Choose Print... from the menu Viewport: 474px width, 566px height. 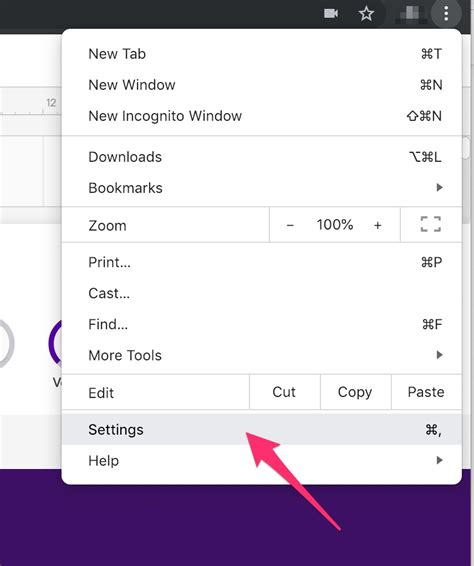(262, 262)
